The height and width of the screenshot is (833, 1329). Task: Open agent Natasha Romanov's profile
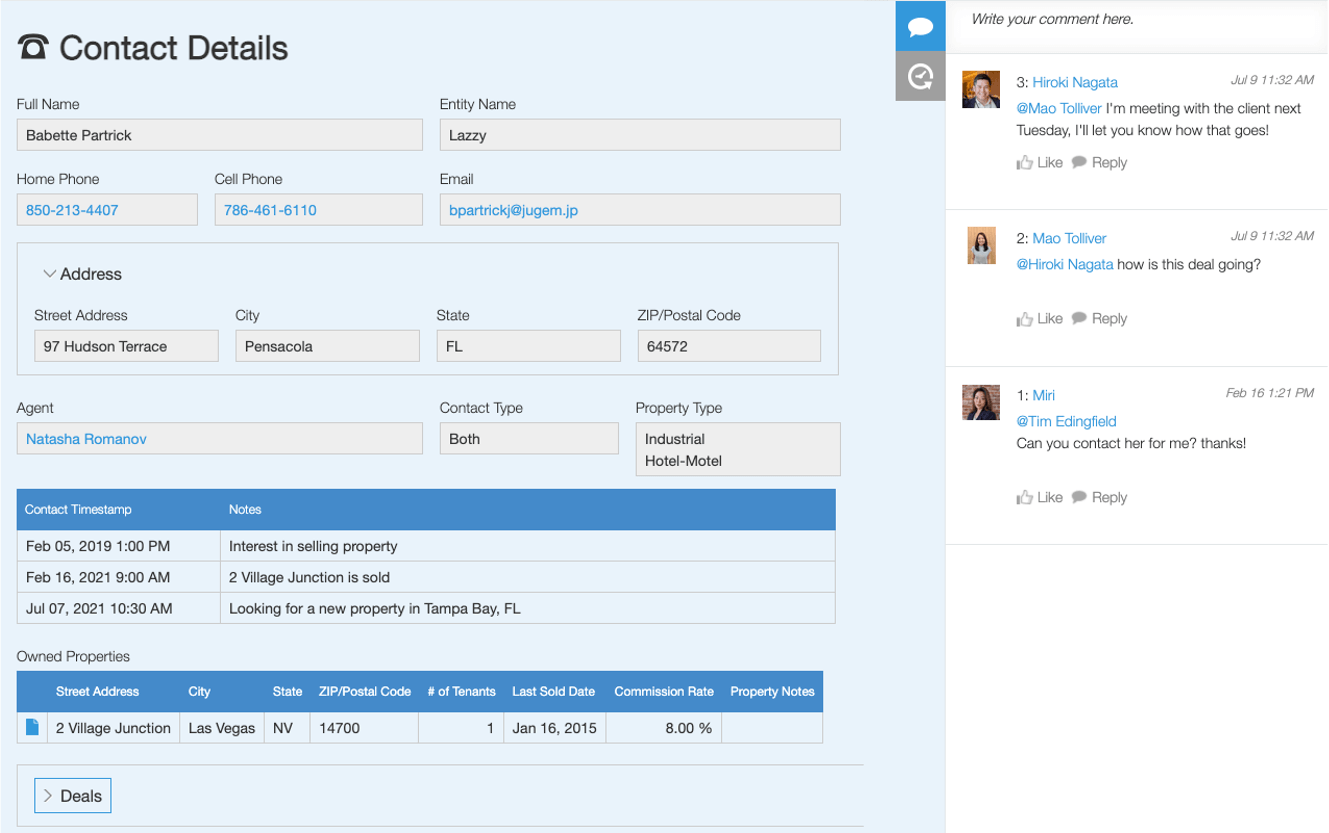tap(86, 439)
